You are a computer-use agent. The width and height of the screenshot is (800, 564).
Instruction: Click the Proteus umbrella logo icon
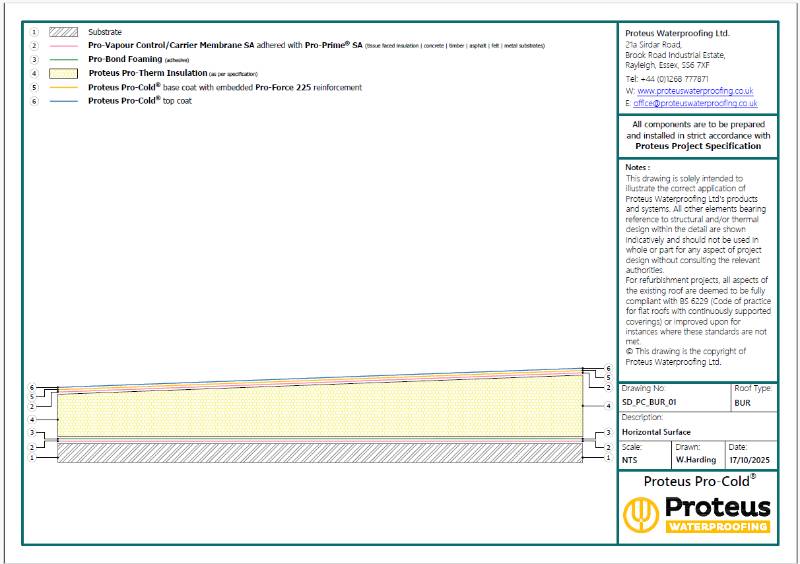tap(641, 513)
